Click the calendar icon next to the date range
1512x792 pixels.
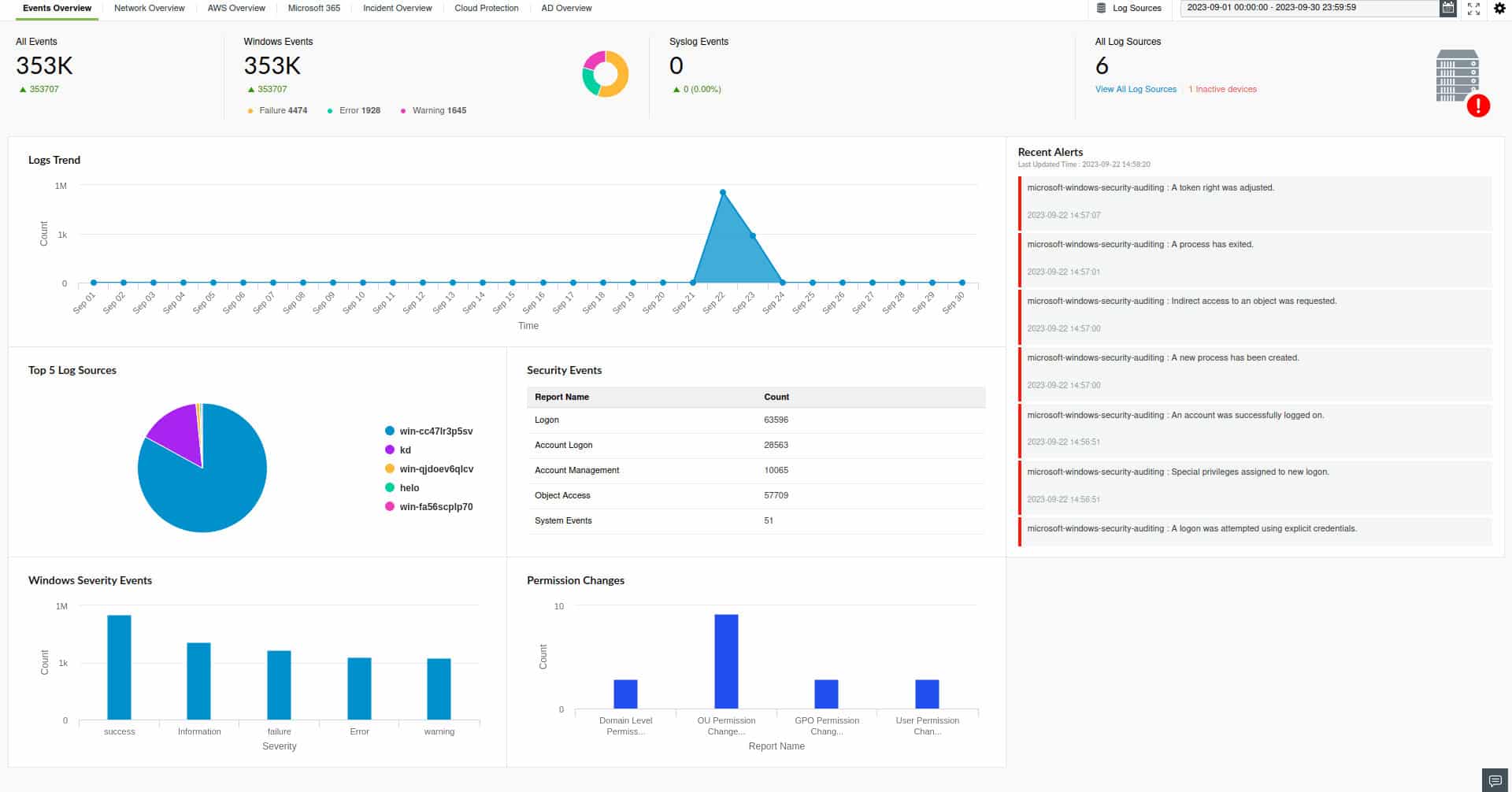[1448, 8]
